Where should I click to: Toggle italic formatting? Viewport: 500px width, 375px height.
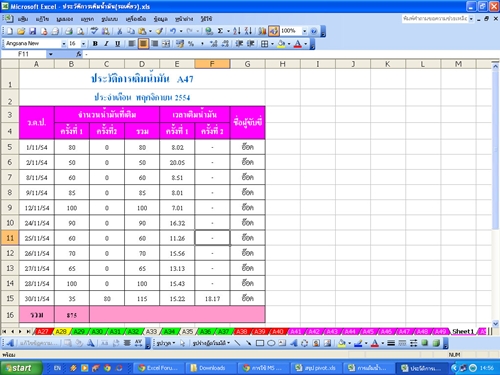106,44
